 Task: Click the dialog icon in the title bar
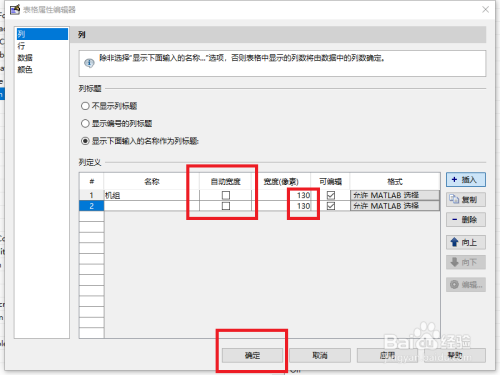coord(15,10)
